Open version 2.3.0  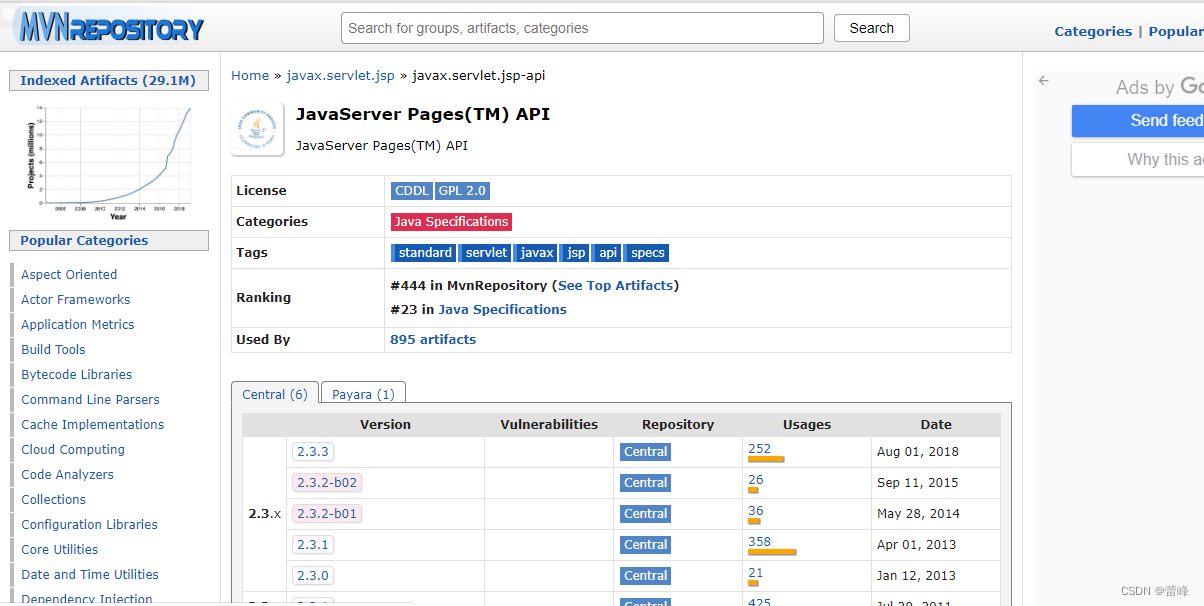(x=313, y=576)
